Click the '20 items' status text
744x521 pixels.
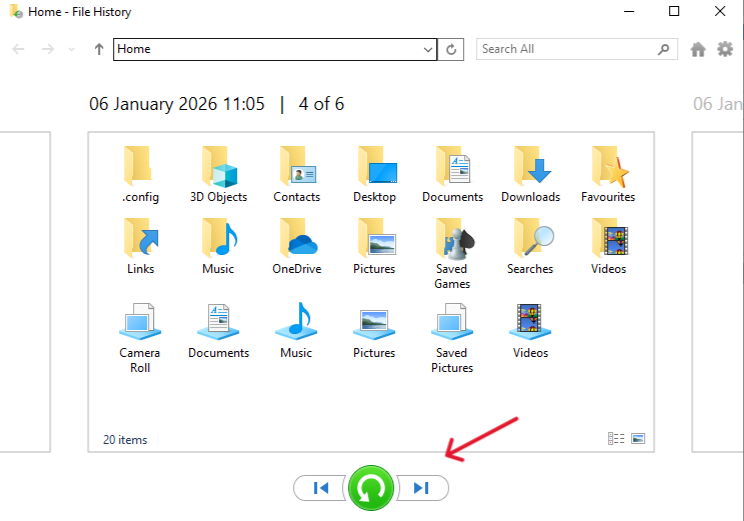point(125,440)
